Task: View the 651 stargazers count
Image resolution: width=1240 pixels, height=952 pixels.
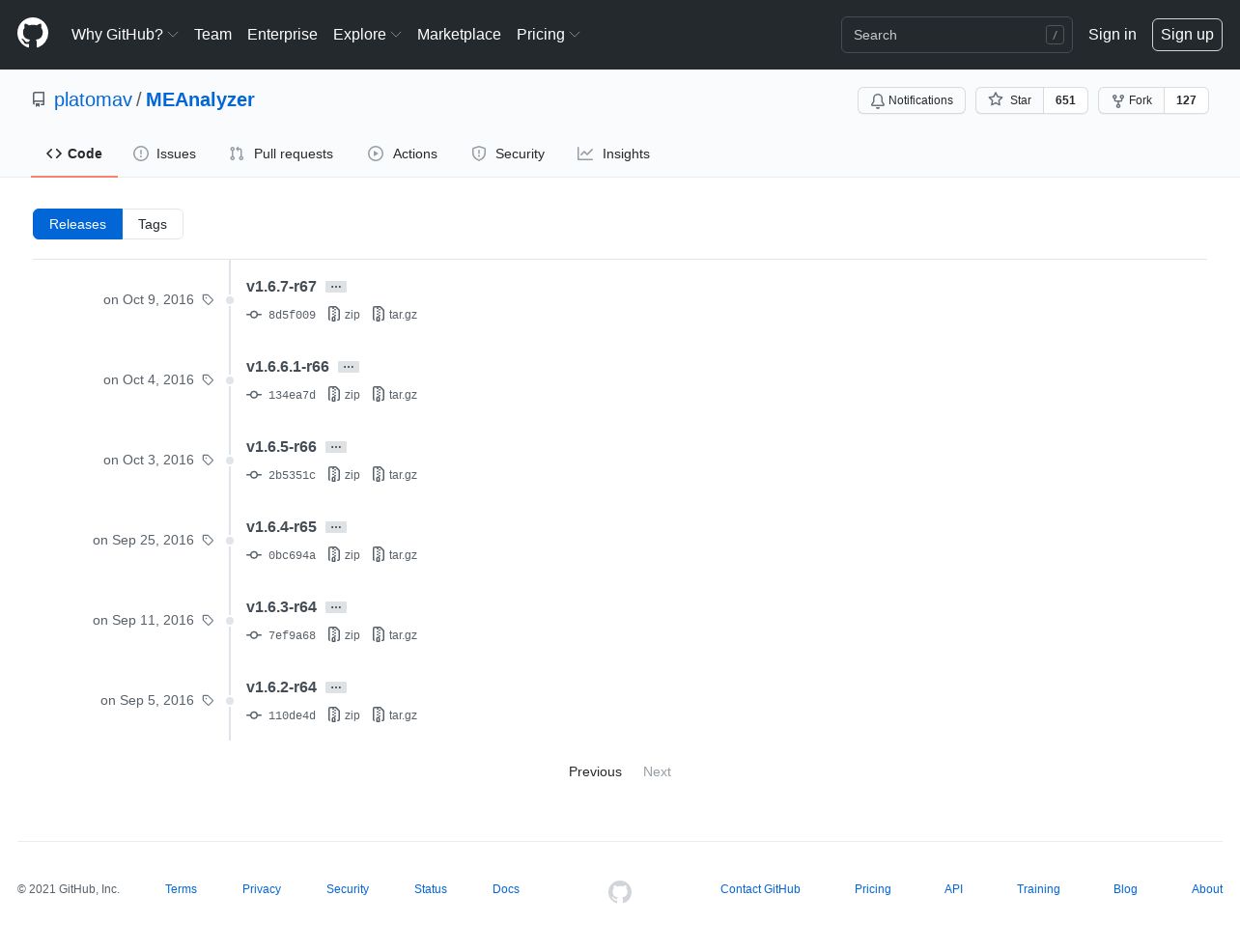Action: click(1065, 100)
